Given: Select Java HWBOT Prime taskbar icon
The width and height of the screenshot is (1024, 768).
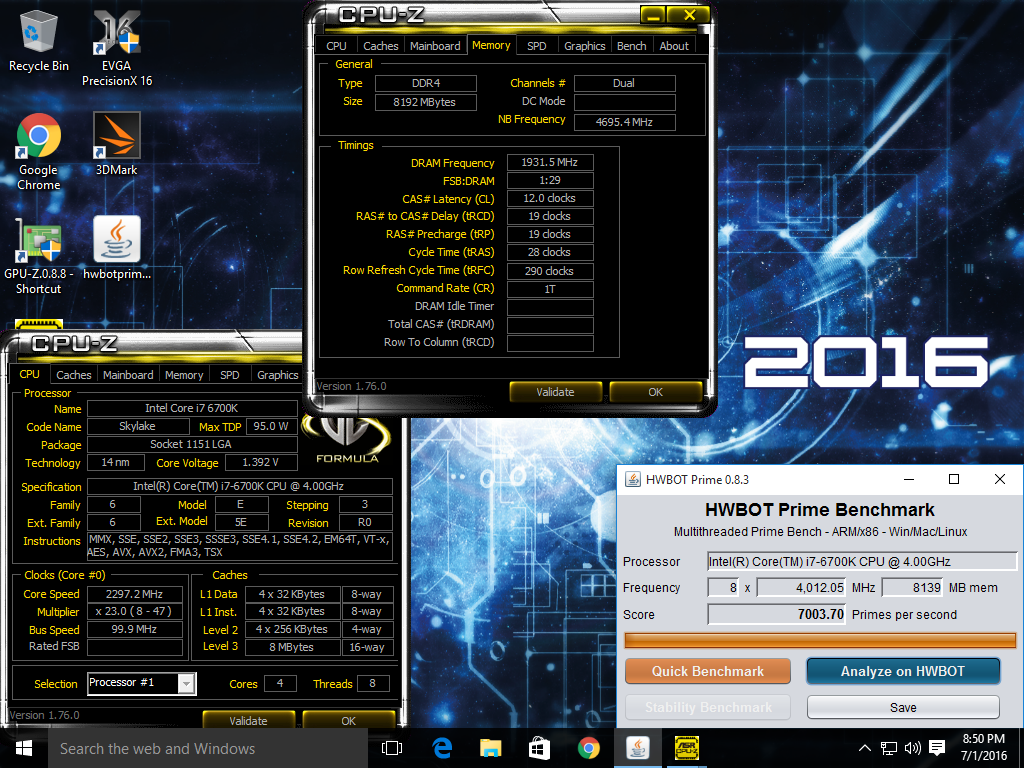Looking at the screenshot, I should coord(637,748).
